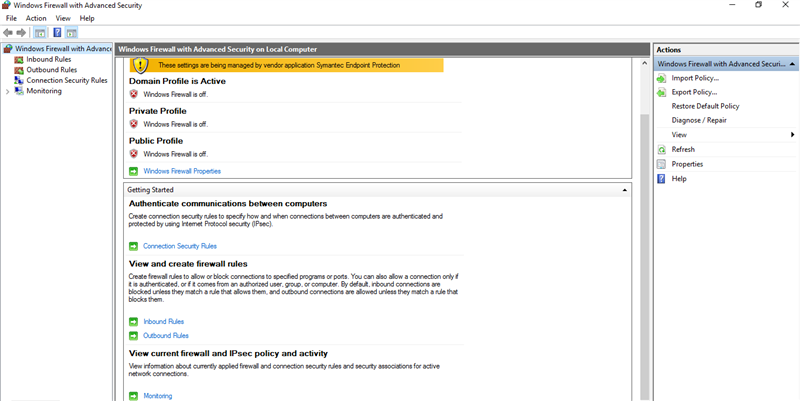The image size is (800, 401).
Task: Click the Back arrow in the toolbar
Action: point(8,32)
